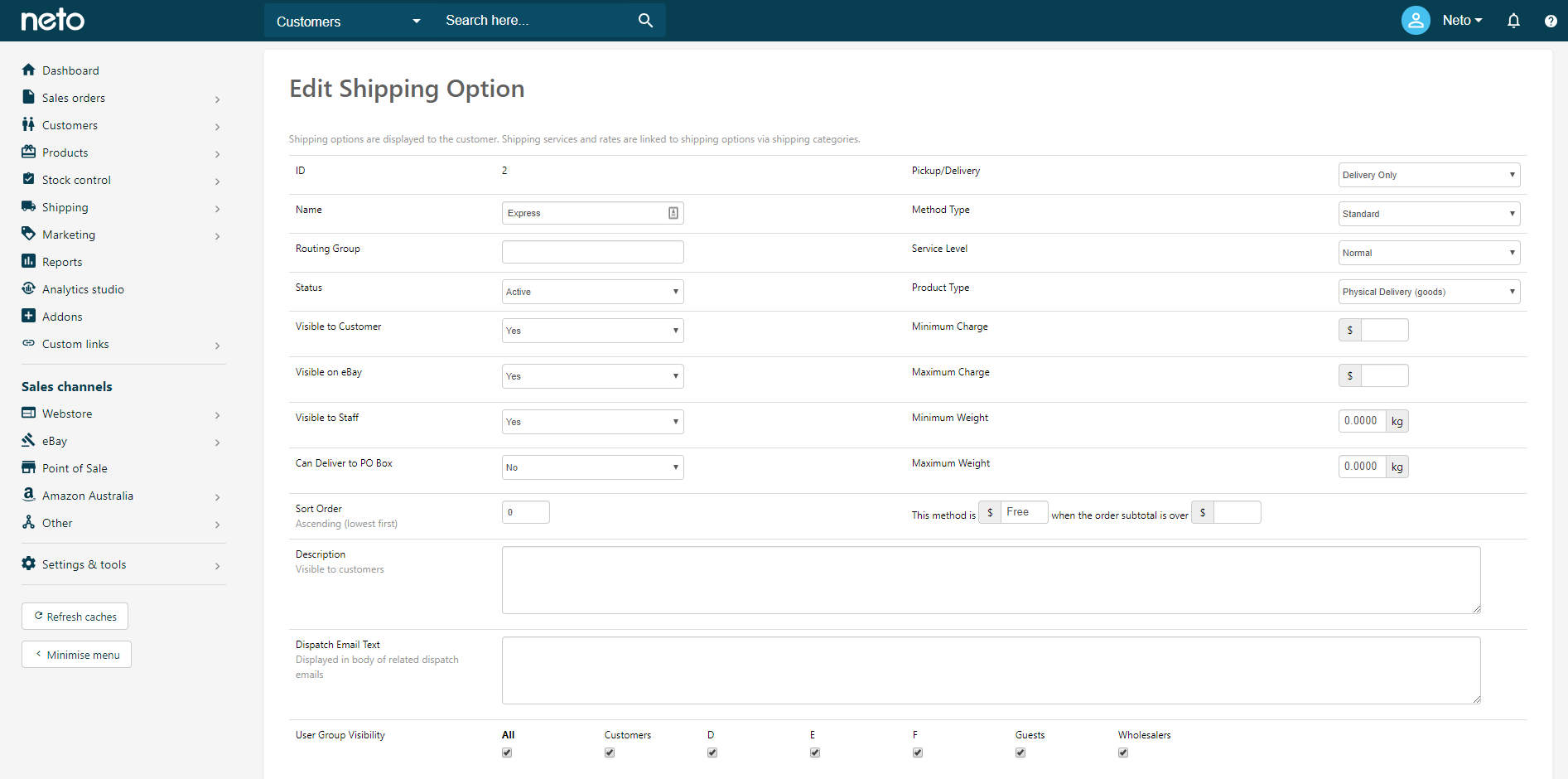Click the Sales orders document icon
The image size is (1568, 779).
pyautogui.click(x=29, y=97)
